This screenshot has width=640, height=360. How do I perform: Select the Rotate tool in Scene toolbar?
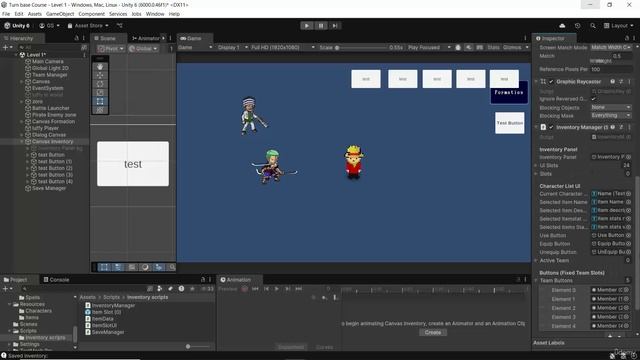(100, 84)
